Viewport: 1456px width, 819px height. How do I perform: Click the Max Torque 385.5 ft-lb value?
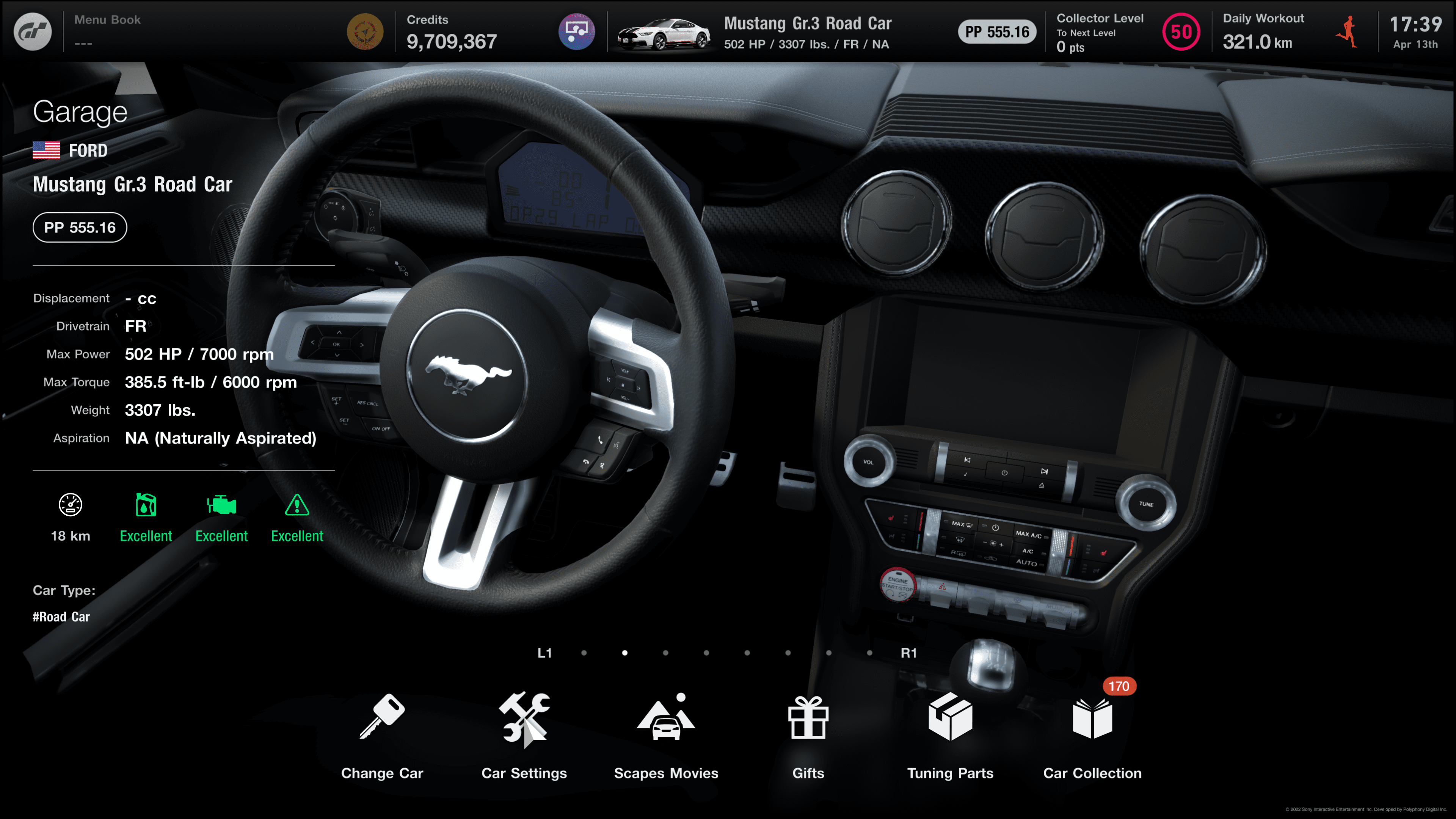coord(211,382)
